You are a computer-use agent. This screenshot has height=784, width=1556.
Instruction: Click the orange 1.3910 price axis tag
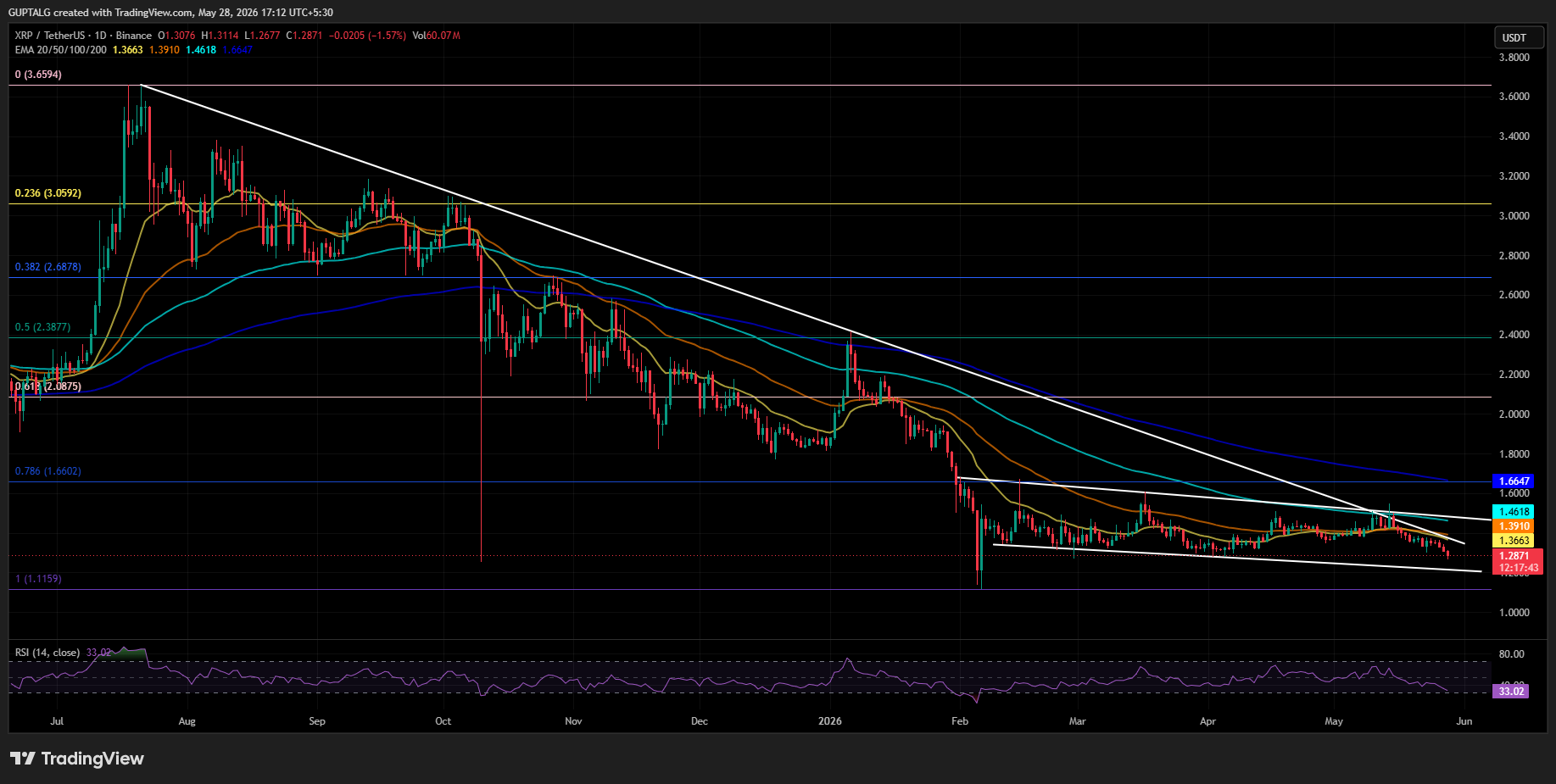pos(1514,526)
